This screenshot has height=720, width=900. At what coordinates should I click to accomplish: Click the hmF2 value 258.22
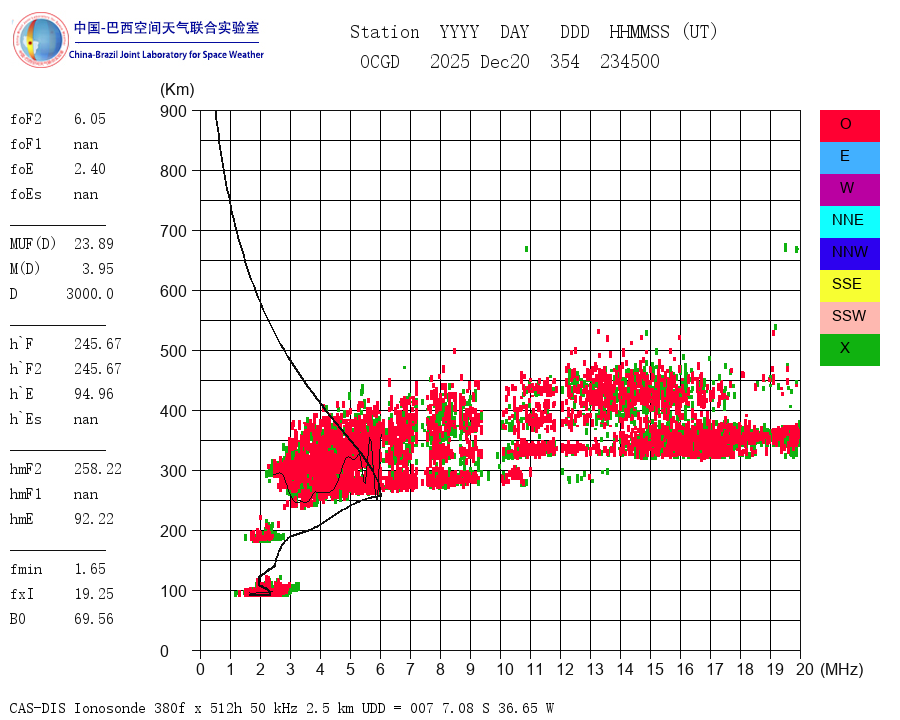click(x=98, y=469)
